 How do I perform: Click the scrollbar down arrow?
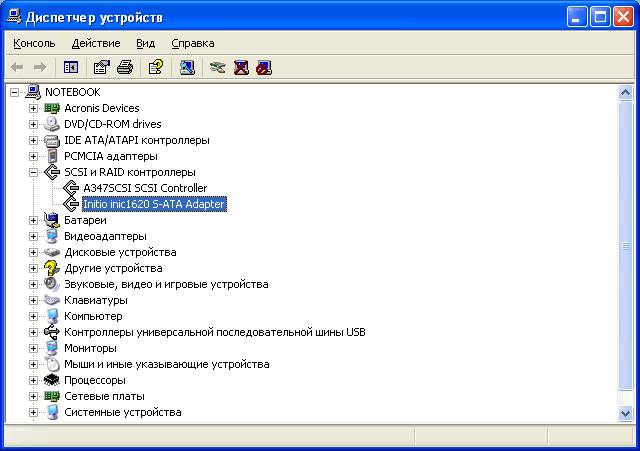click(x=625, y=414)
